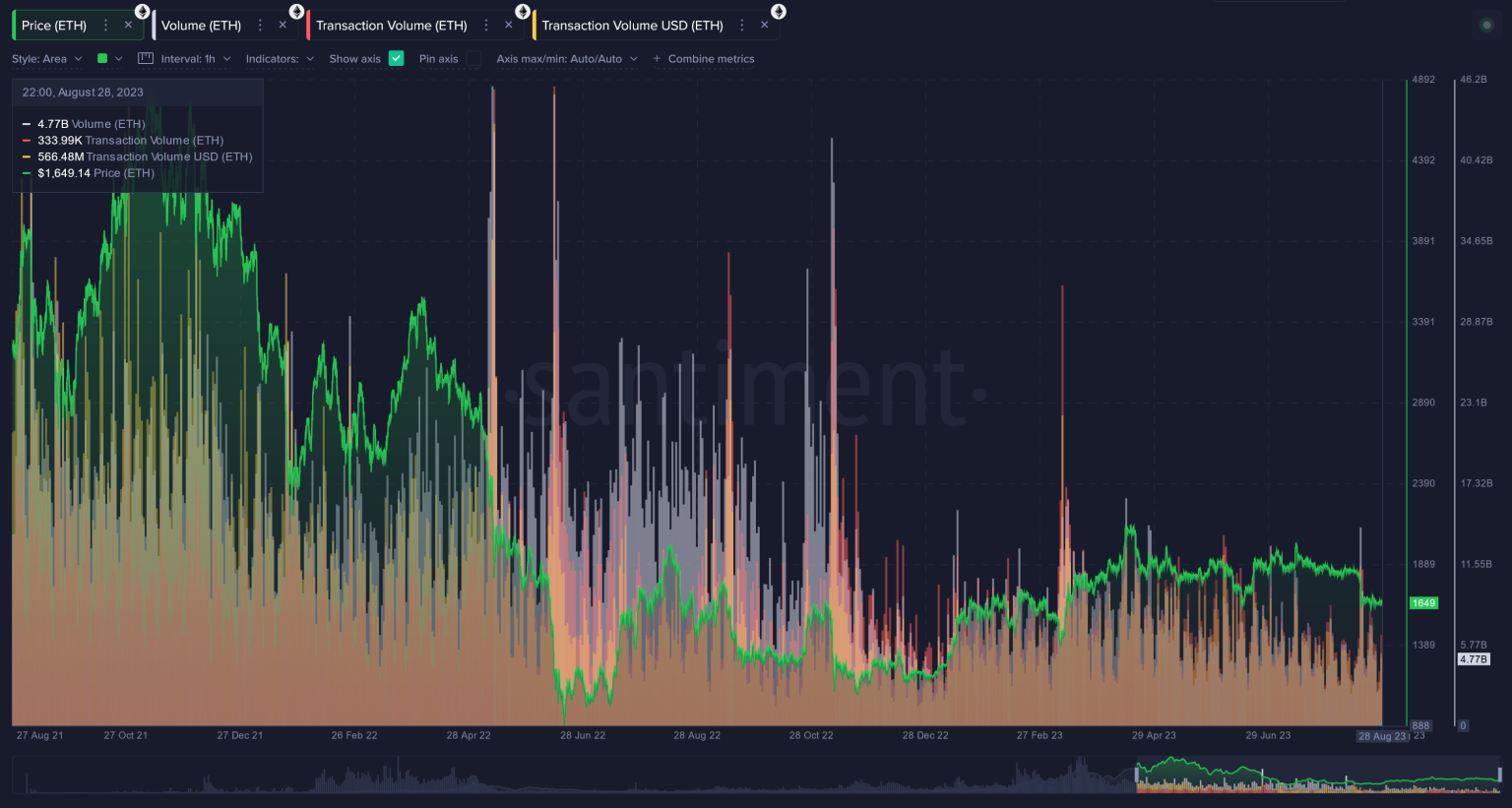Open the Style: Area dropdown
Screen dimensions: 1512x808
(x=44, y=58)
